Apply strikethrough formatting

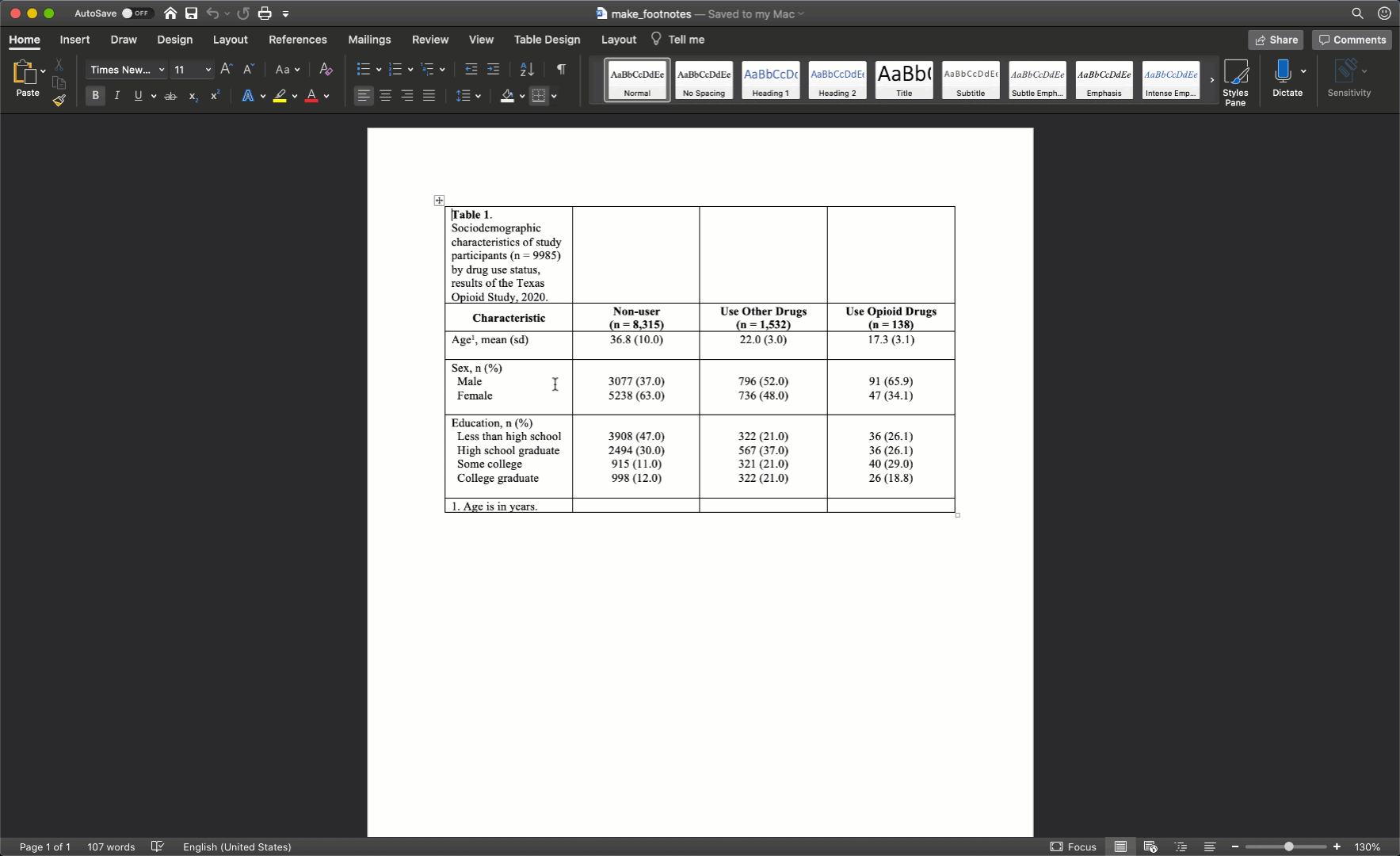[170, 96]
